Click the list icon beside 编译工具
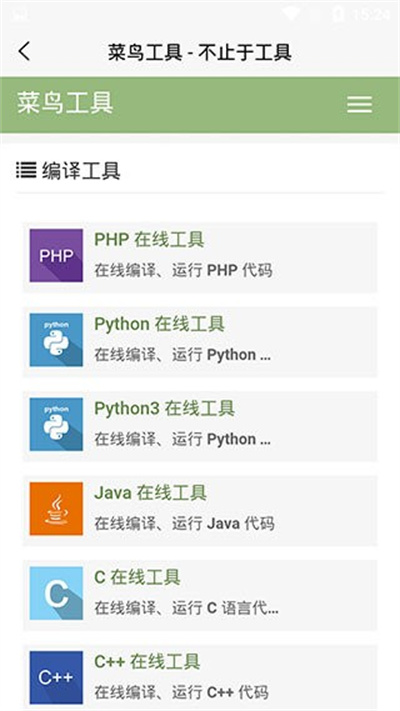The width and height of the screenshot is (400, 711). click(x=26, y=170)
